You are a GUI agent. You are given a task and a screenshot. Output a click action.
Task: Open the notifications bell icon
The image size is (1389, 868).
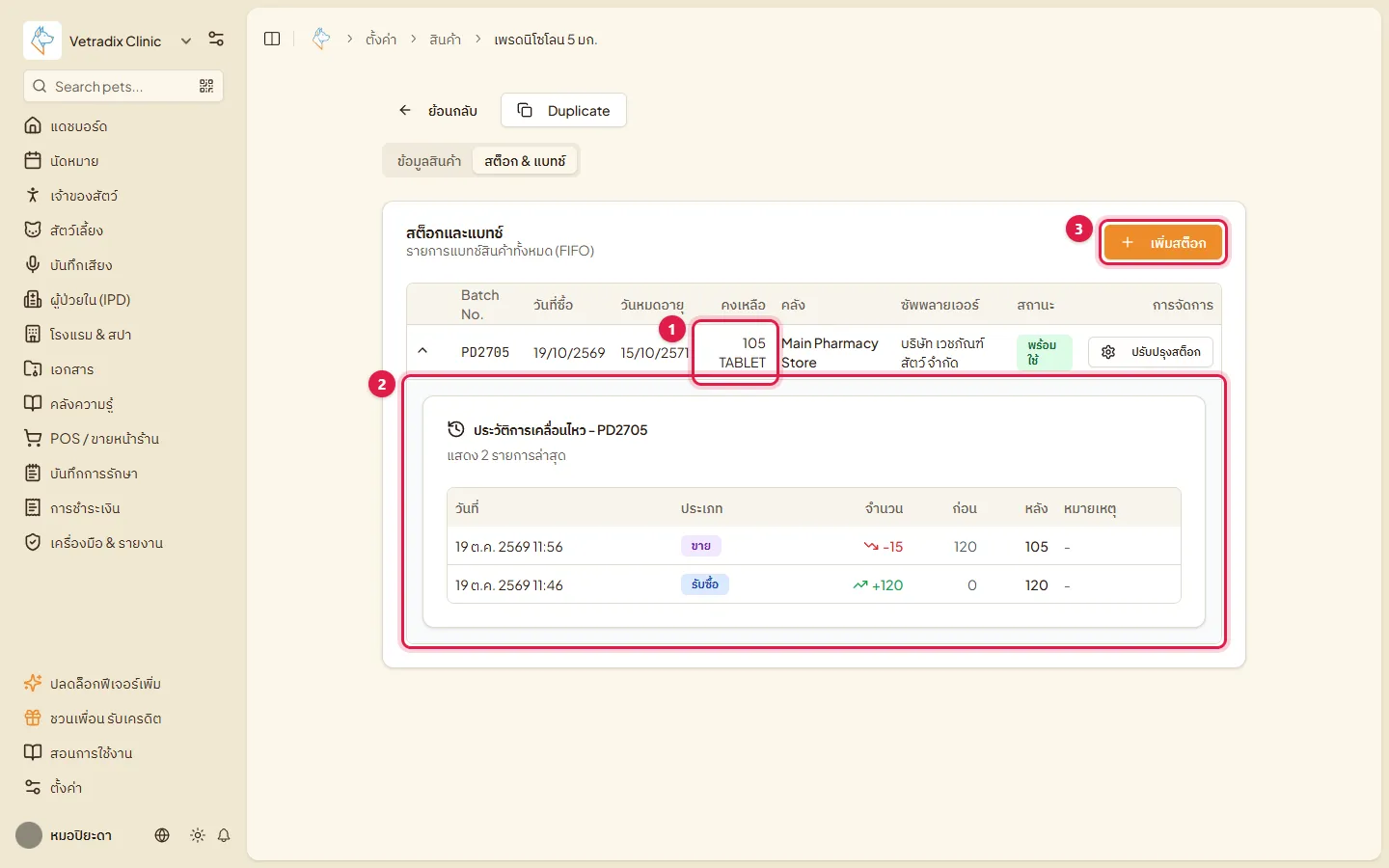coord(224,835)
